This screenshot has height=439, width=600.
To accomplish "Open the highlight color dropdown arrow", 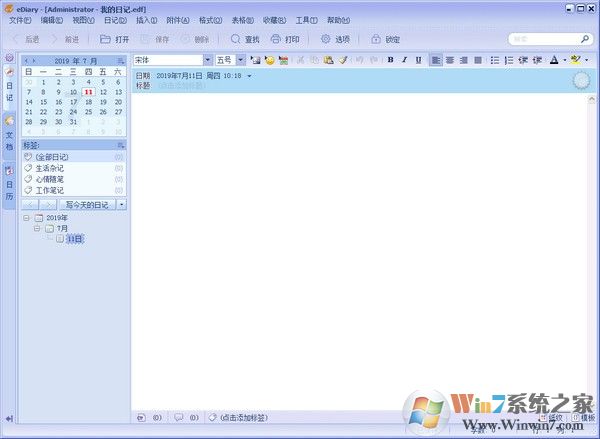I will click(x=587, y=60).
